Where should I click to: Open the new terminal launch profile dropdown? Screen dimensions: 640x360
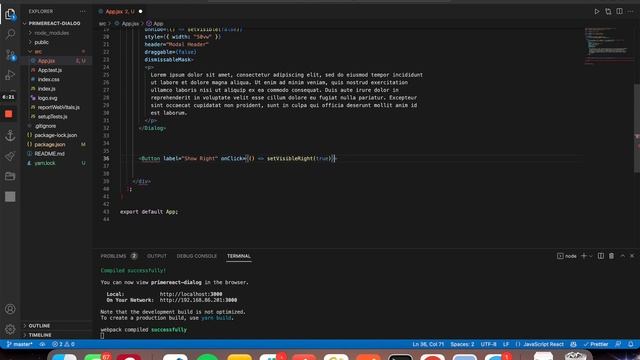(591, 256)
